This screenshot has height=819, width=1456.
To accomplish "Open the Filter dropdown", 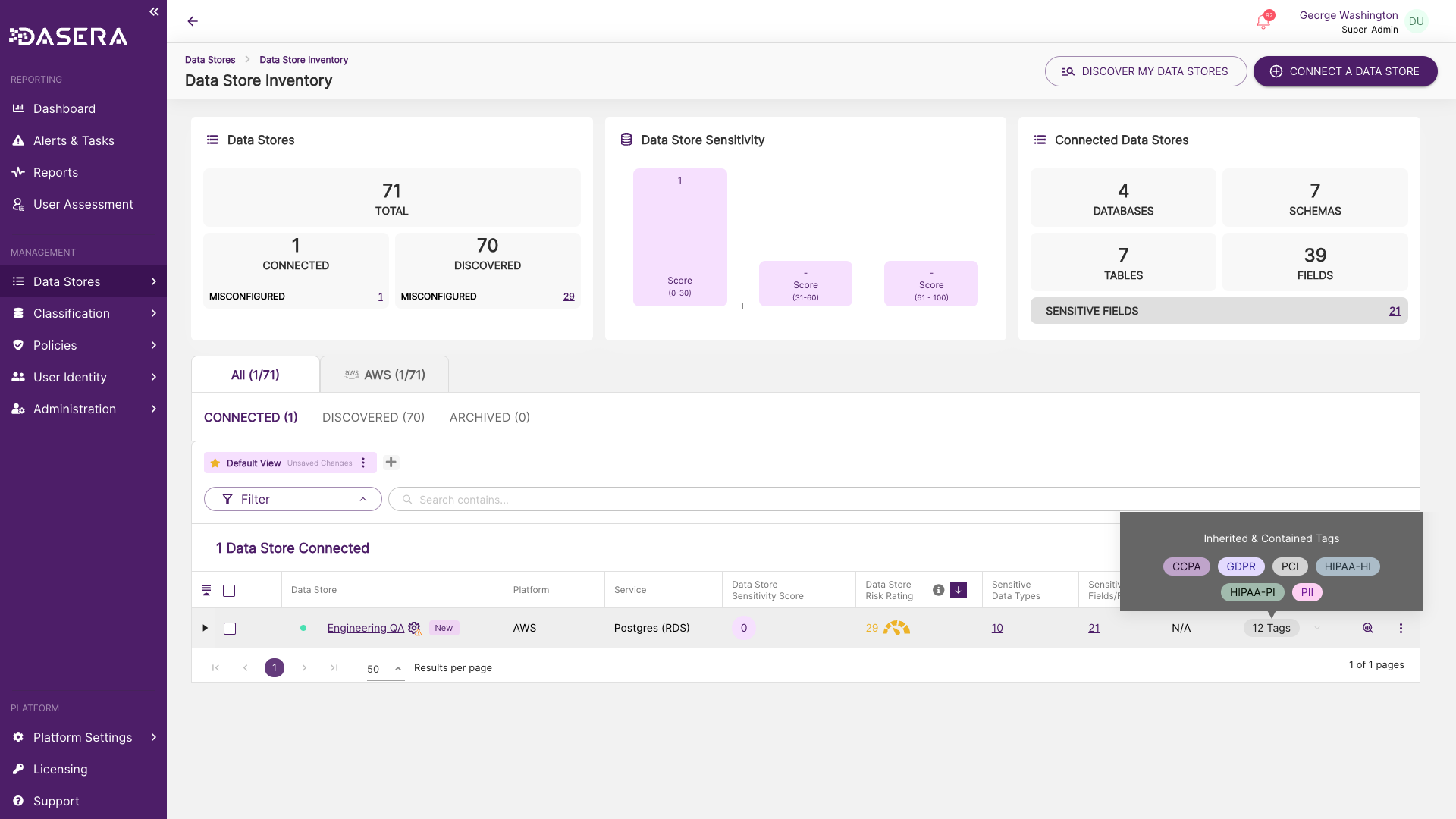I will click(x=293, y=499).
